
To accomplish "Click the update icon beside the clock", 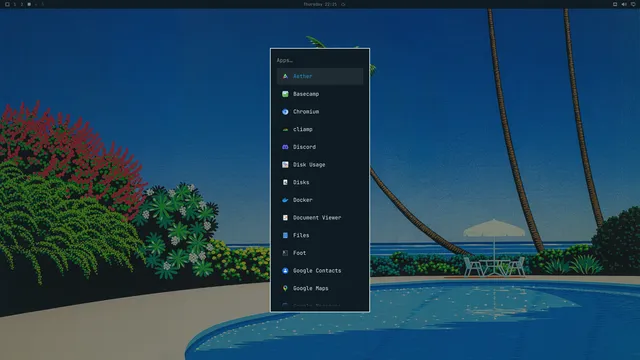I will [x=343, y=4].
